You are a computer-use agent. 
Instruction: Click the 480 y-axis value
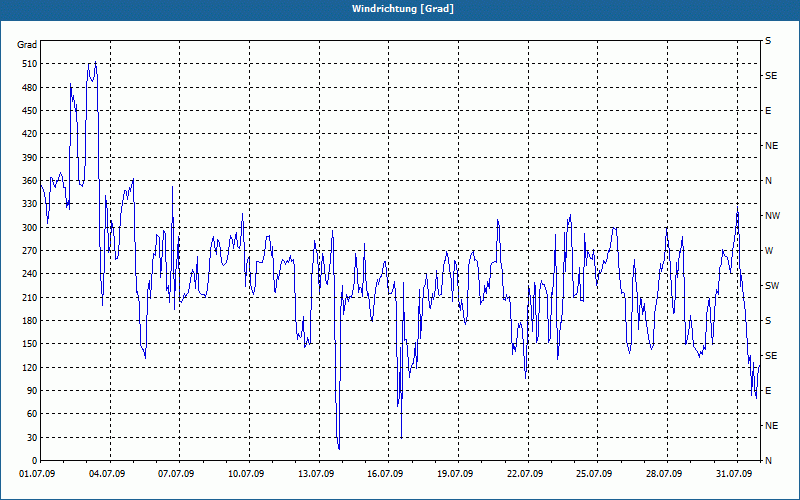(x=30, y=87)
